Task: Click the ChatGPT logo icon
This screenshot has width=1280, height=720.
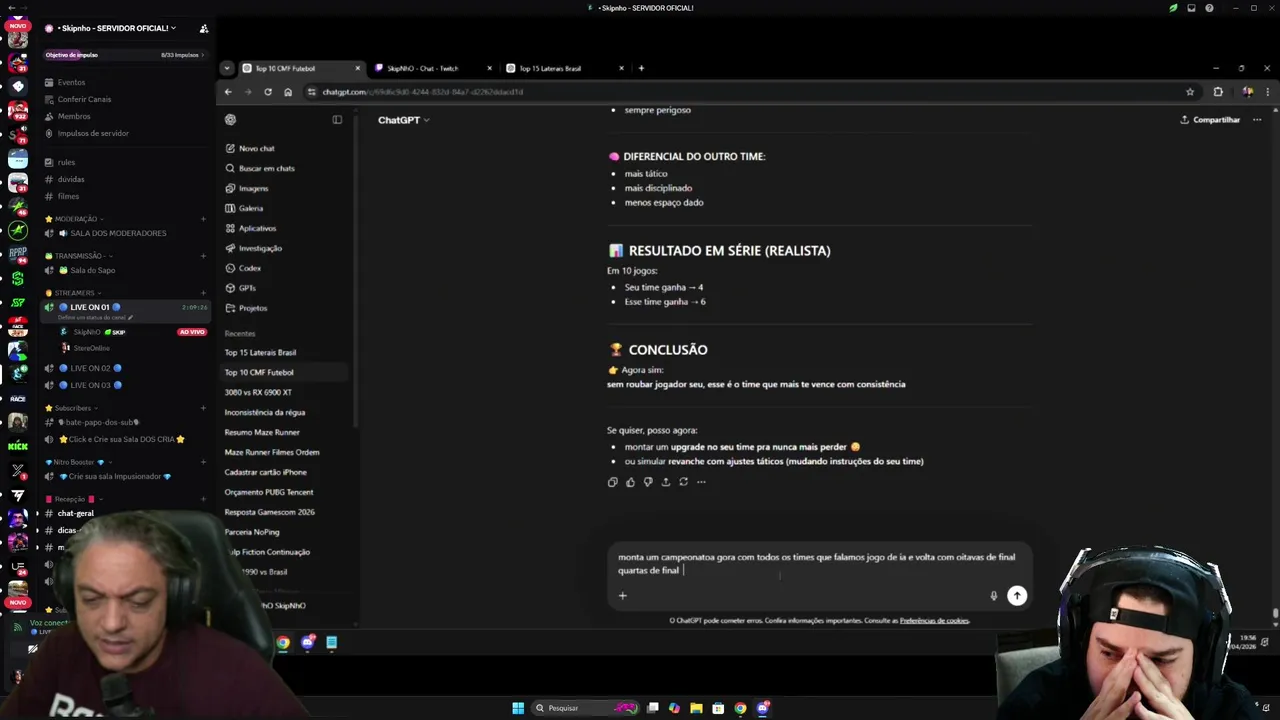Action: click(x=230, y=120)
